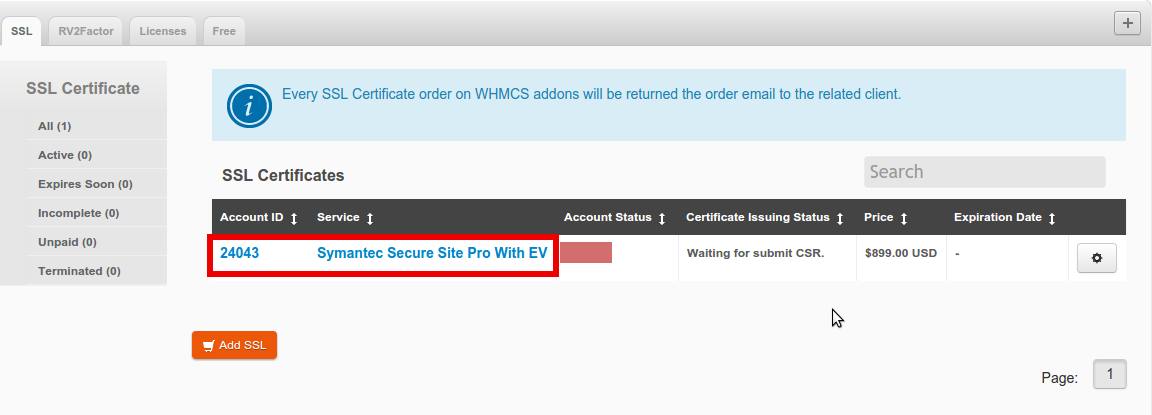Show Expires Soon (0) certificates

[x=85, y=184]
